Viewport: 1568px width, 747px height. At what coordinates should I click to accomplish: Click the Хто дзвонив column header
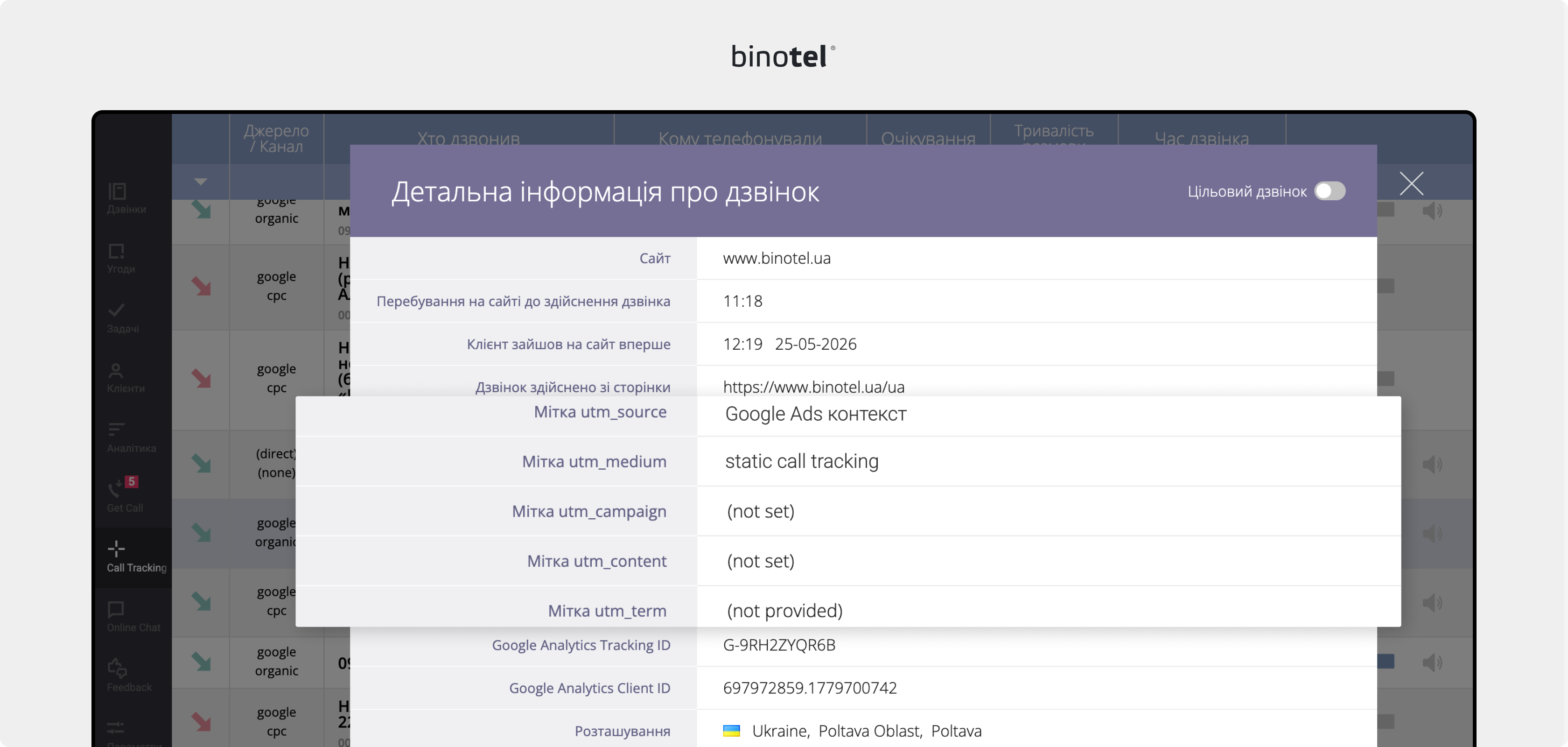[x=468, y=139]
